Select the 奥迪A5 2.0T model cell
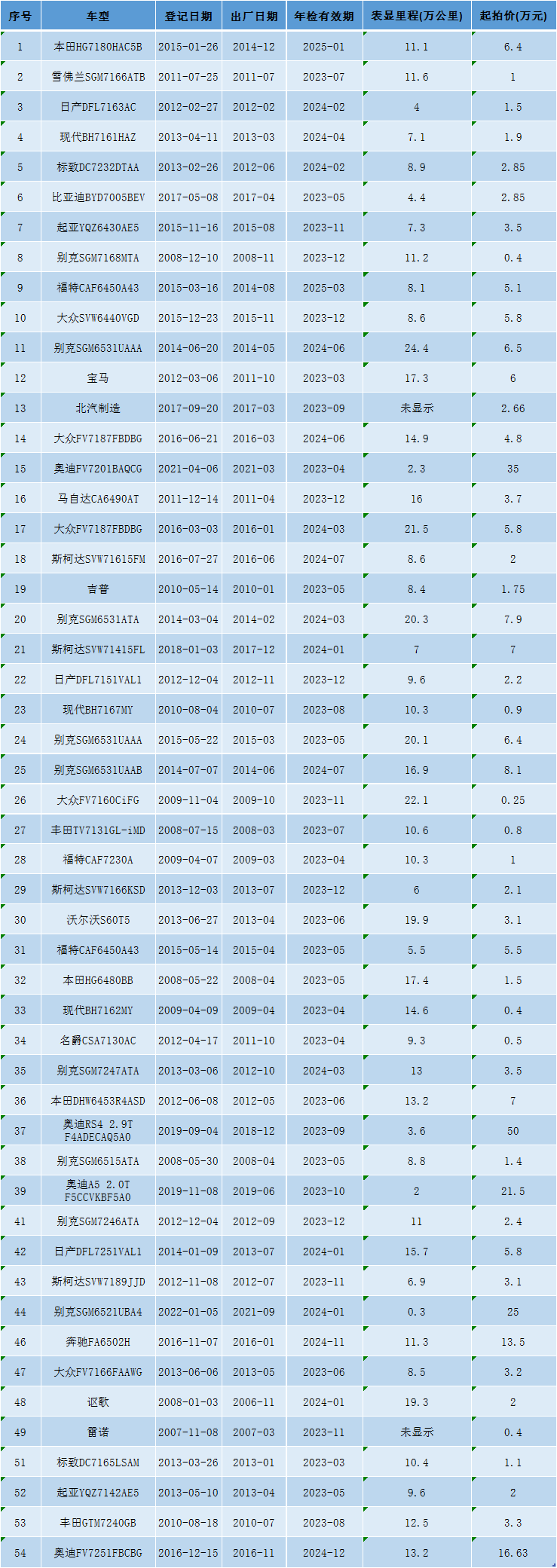The height and width of the screenshot is (1568, 557). tap(98, 1191)
